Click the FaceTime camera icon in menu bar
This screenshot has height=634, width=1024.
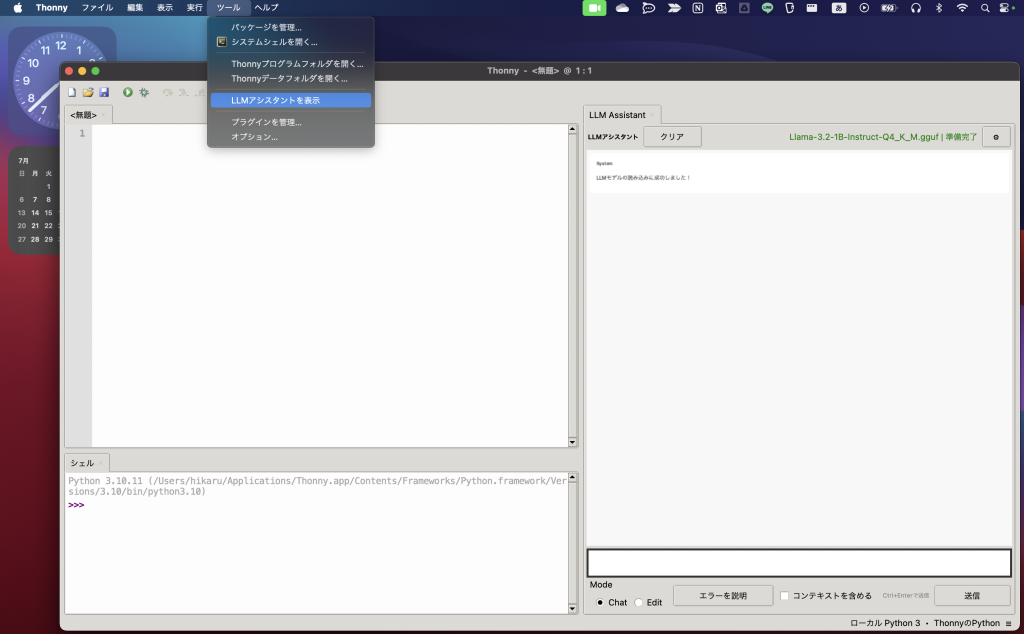click(x=594, y=8)
